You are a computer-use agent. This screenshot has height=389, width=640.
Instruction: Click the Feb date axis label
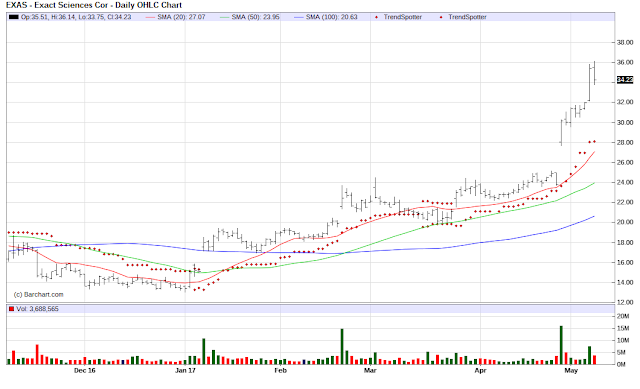[x=280, y=371]
